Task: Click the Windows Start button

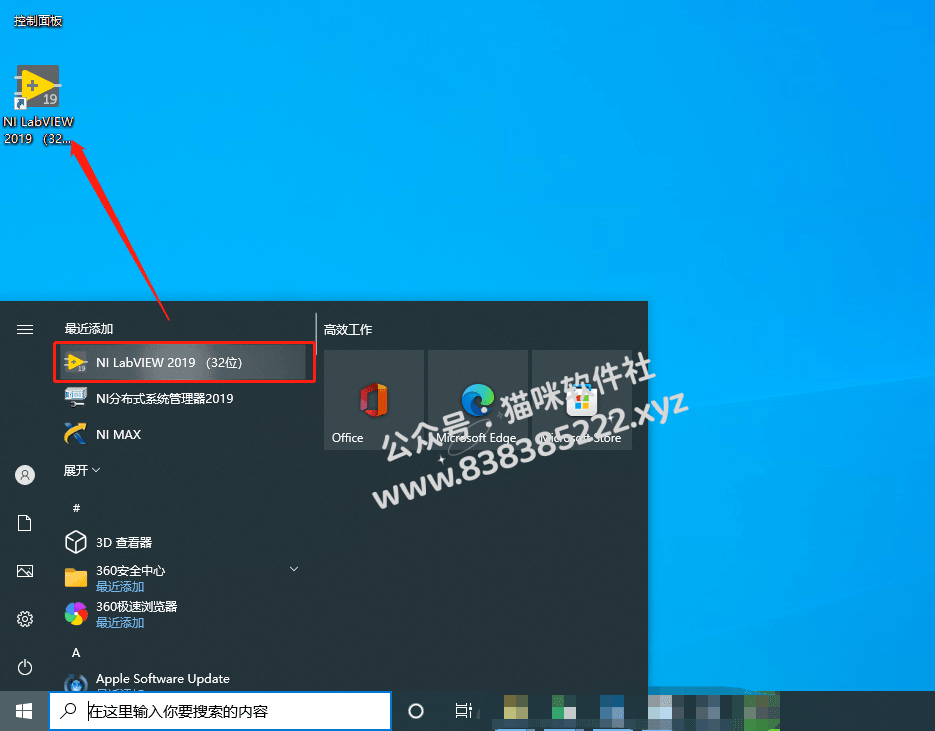Action: pos(24,711)
